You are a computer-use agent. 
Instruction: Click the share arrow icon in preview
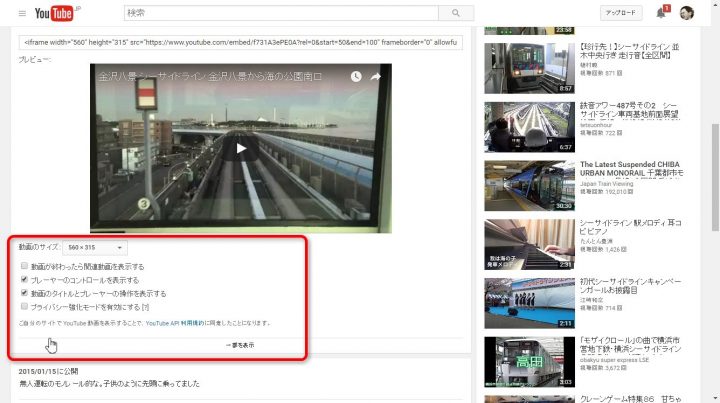tap(375, 77)
